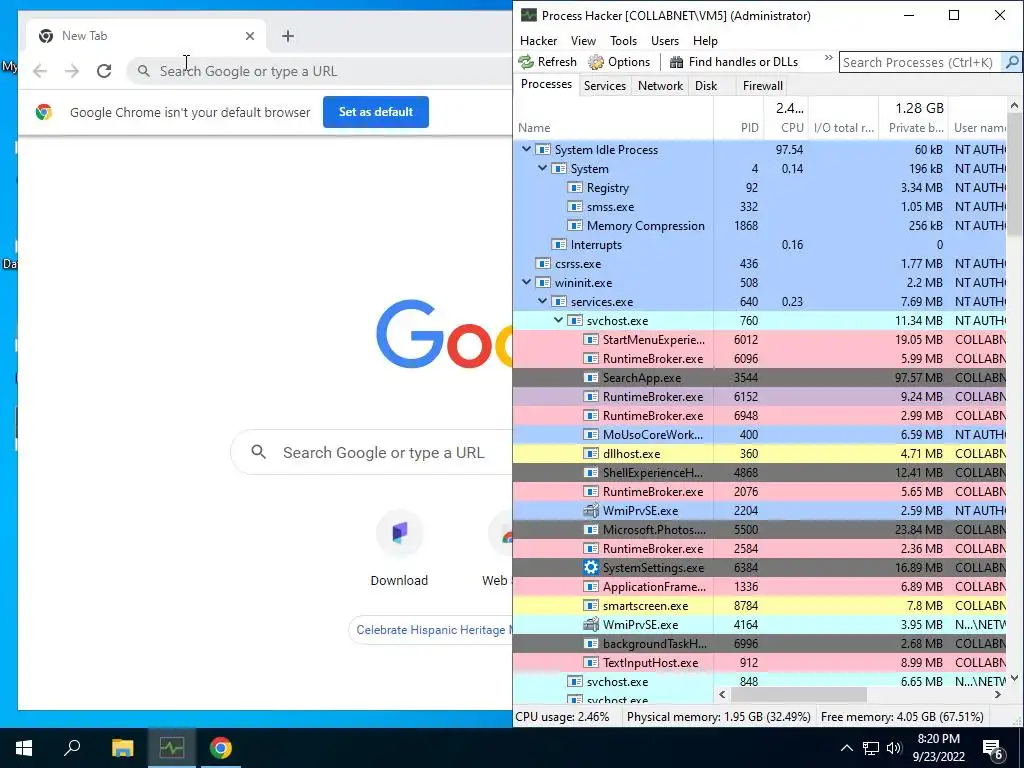Viewport: 1024px width, 768px height.
Task: Sort by the CPU column header
Action: pyautogui.click(x=786, y=118)
